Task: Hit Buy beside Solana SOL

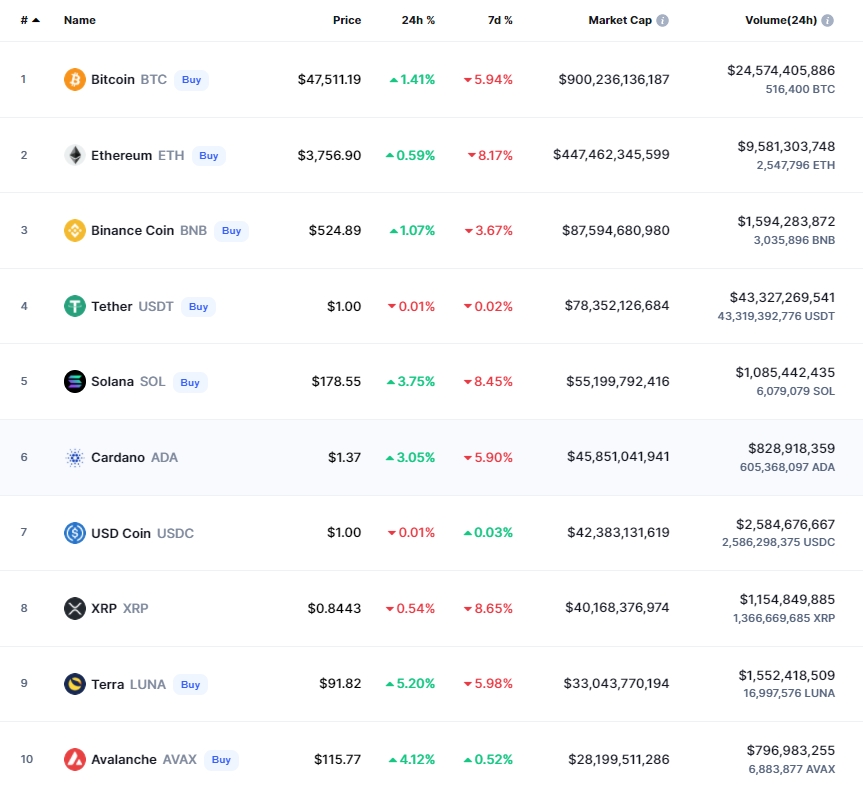Action: click(x=190, y=382)
